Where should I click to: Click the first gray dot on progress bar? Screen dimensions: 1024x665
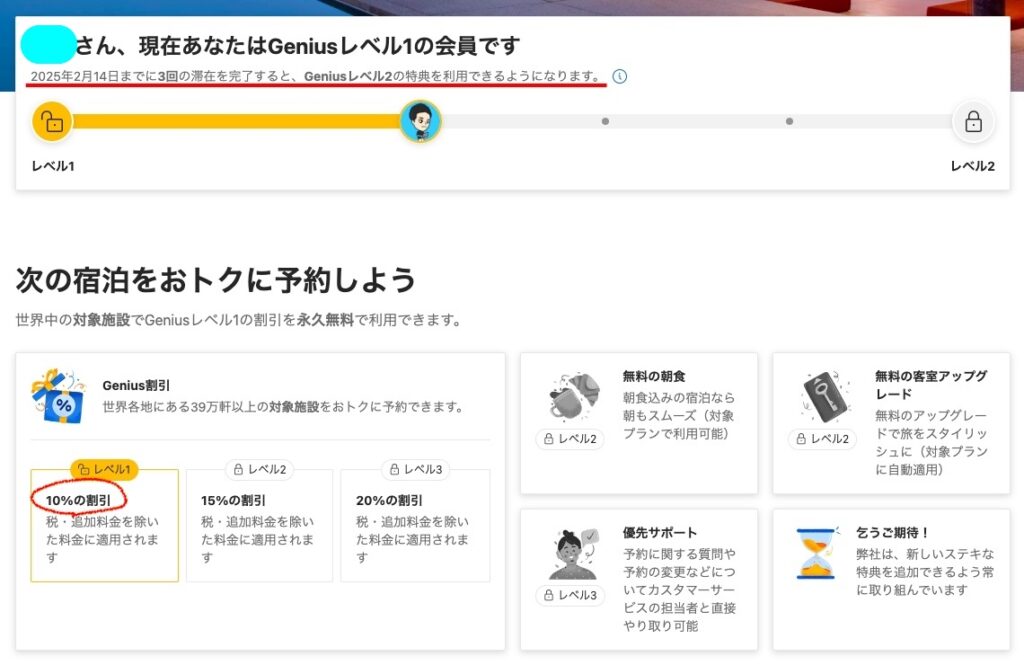click(x=605, y=122)
